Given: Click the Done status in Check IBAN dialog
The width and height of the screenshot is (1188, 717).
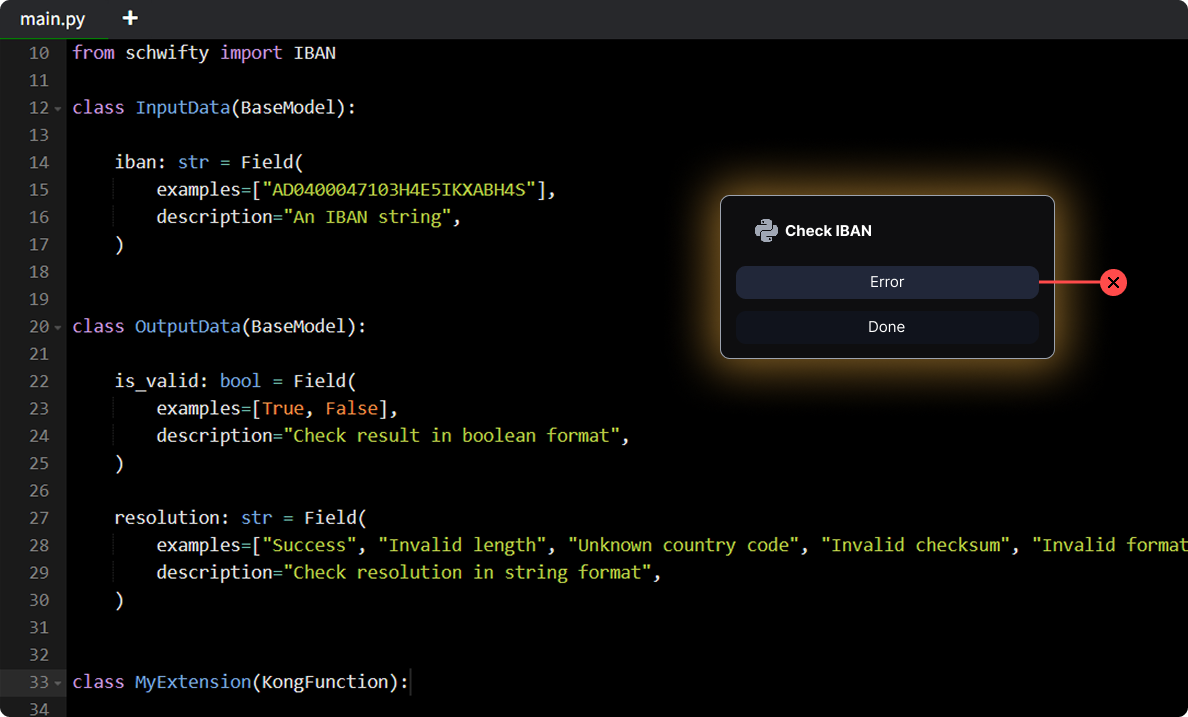Looking at the screenshot, I should [886, 327].
